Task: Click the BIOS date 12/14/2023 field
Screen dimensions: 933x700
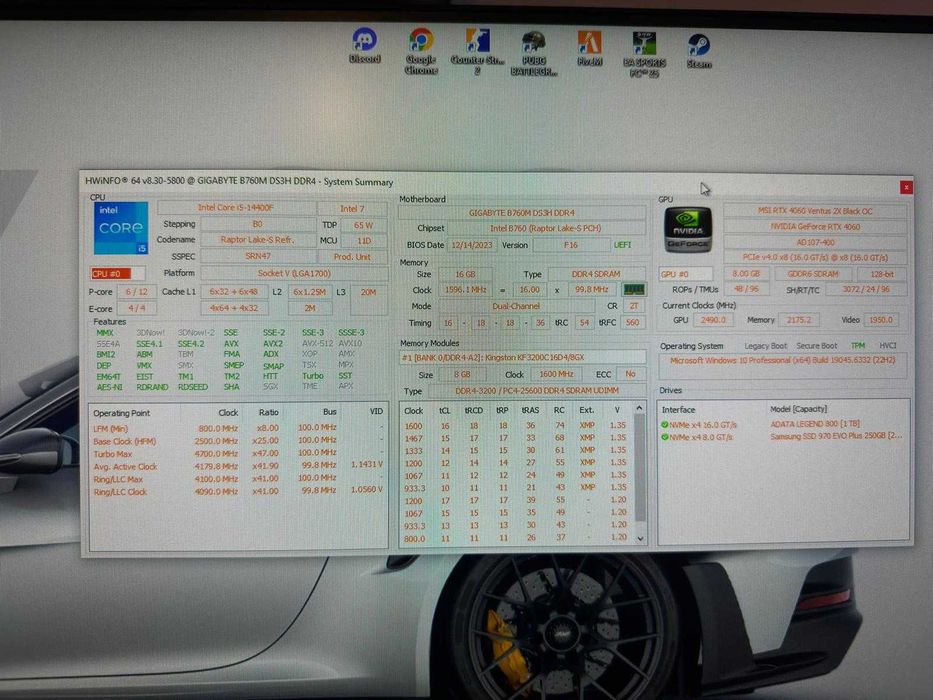Action: coord(471,245)
